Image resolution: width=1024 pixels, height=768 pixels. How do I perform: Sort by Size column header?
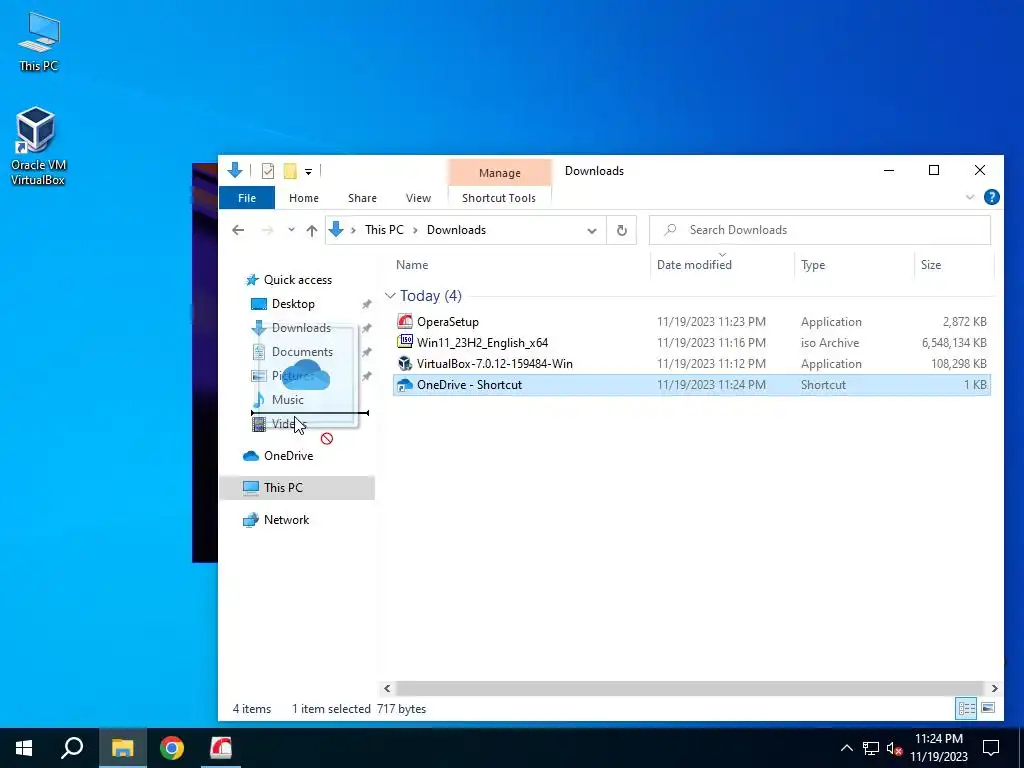point(931,264)
